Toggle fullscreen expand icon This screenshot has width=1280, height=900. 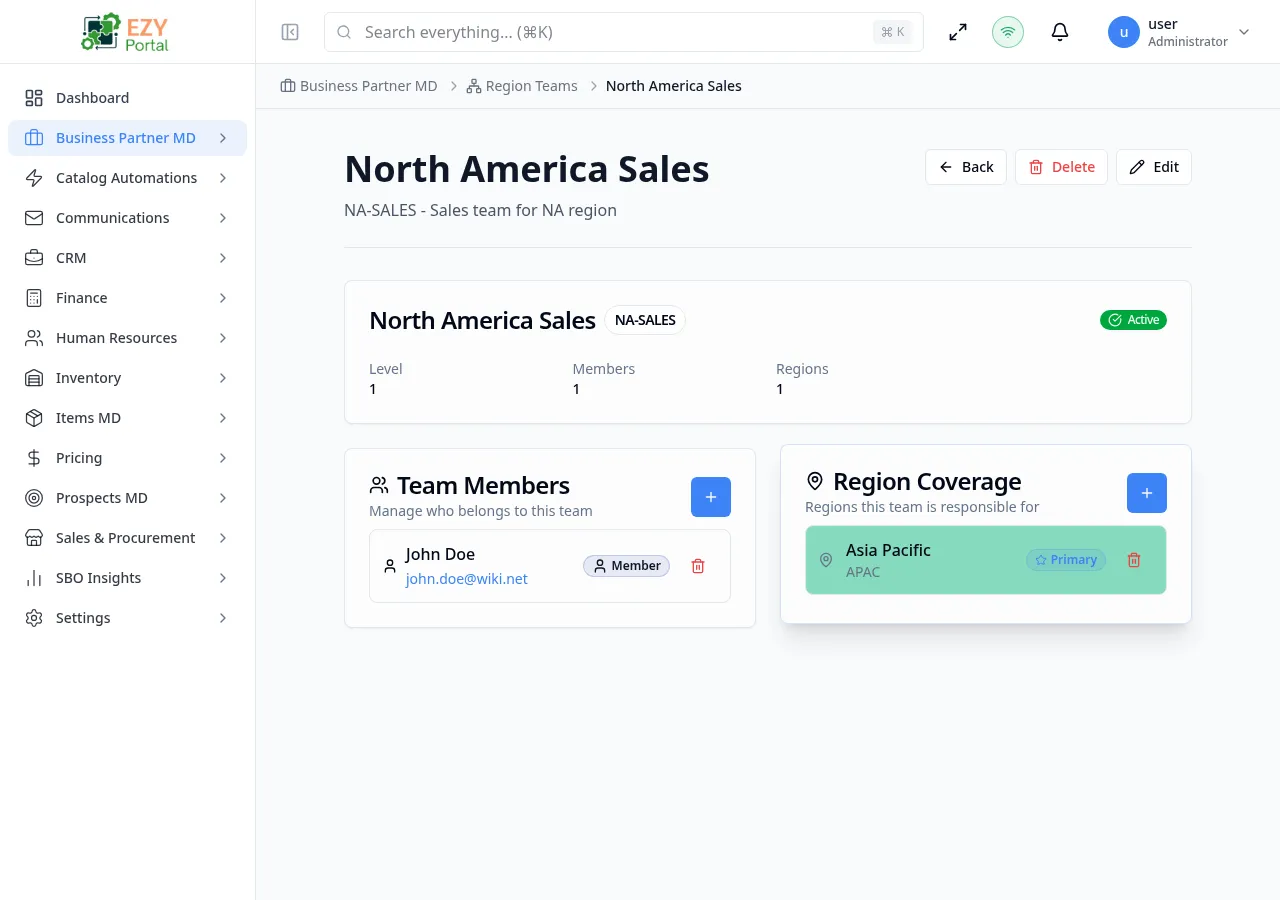958,32
